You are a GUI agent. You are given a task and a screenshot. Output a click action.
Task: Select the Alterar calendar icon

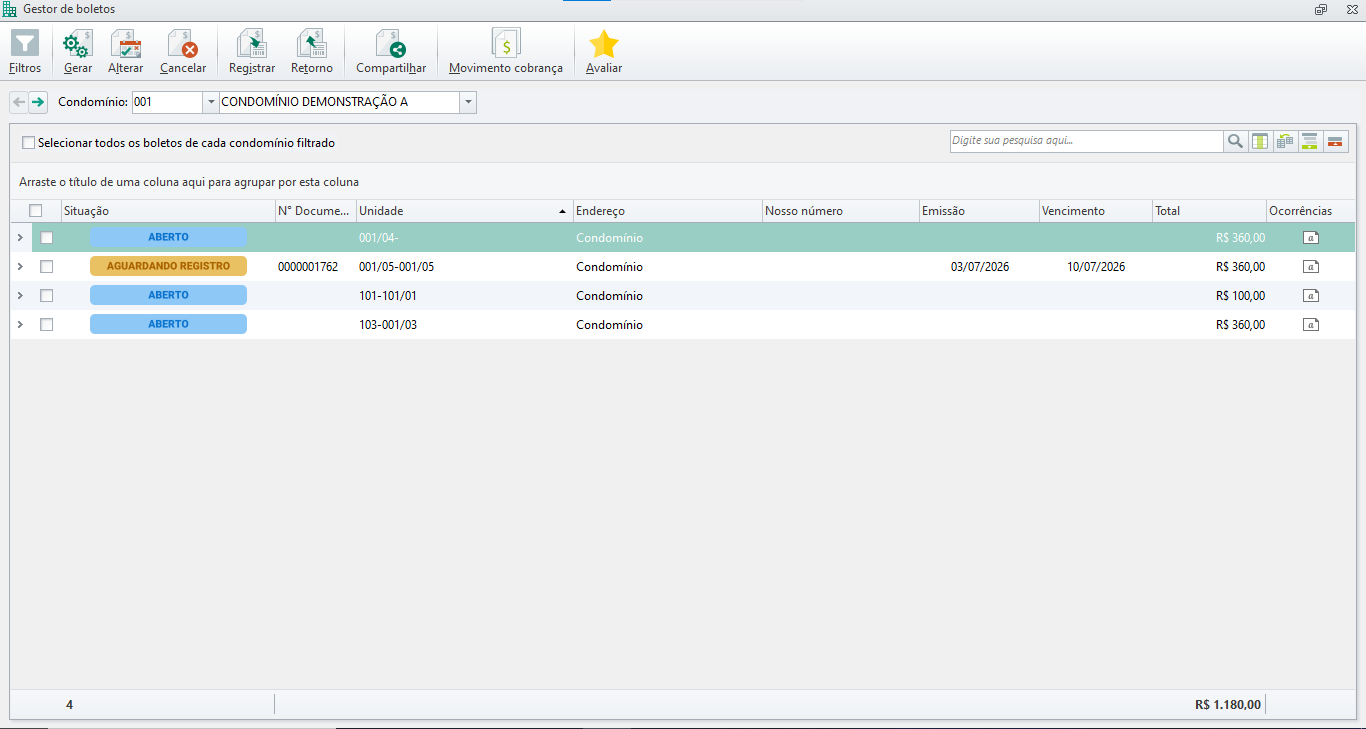coord(125,44)
